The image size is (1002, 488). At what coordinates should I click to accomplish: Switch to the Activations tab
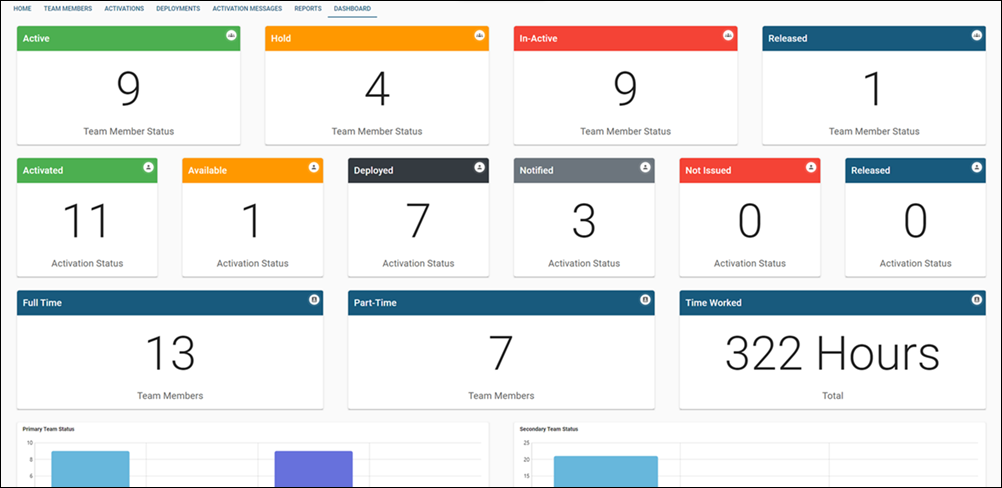click(x=124, y=8)
